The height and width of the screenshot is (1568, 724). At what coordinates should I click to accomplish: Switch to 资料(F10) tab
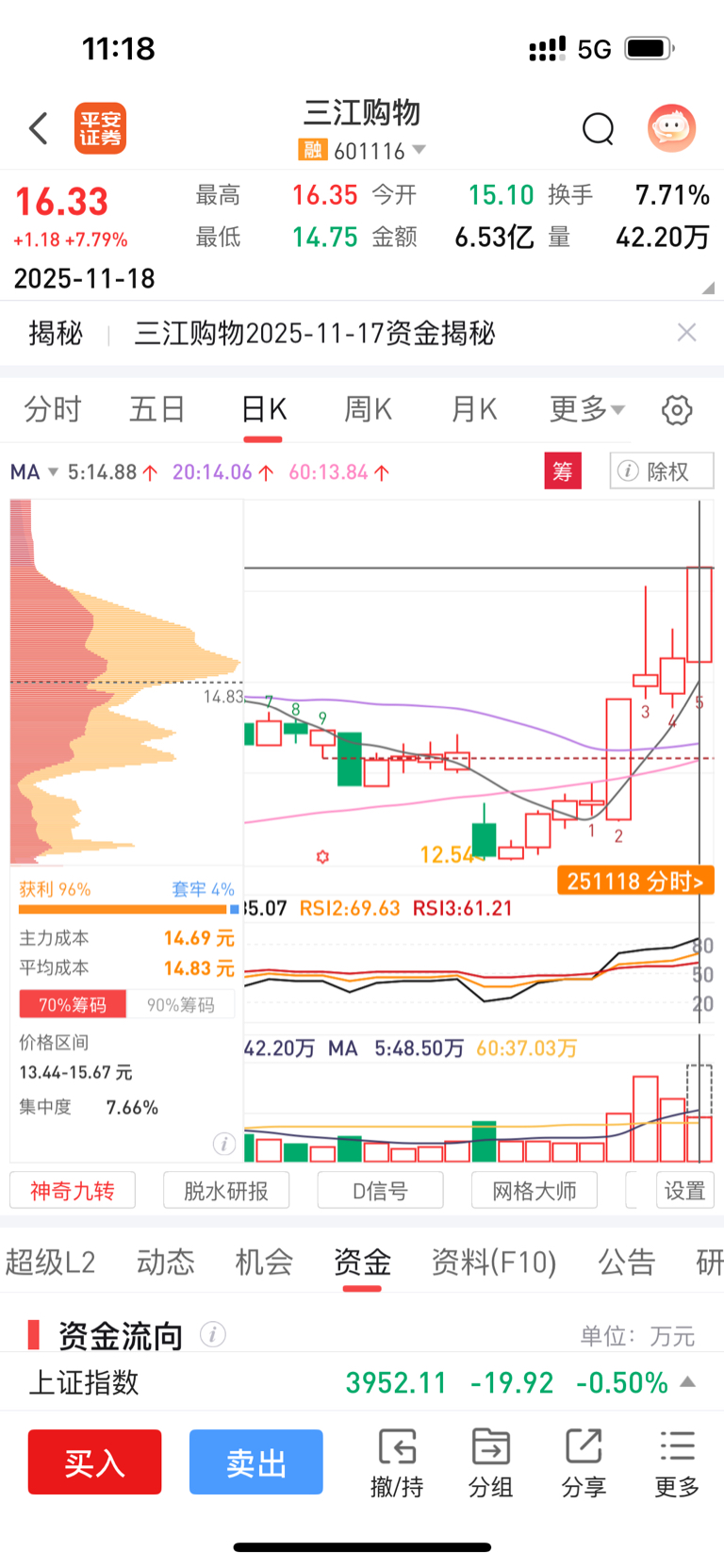point(494,1262)
